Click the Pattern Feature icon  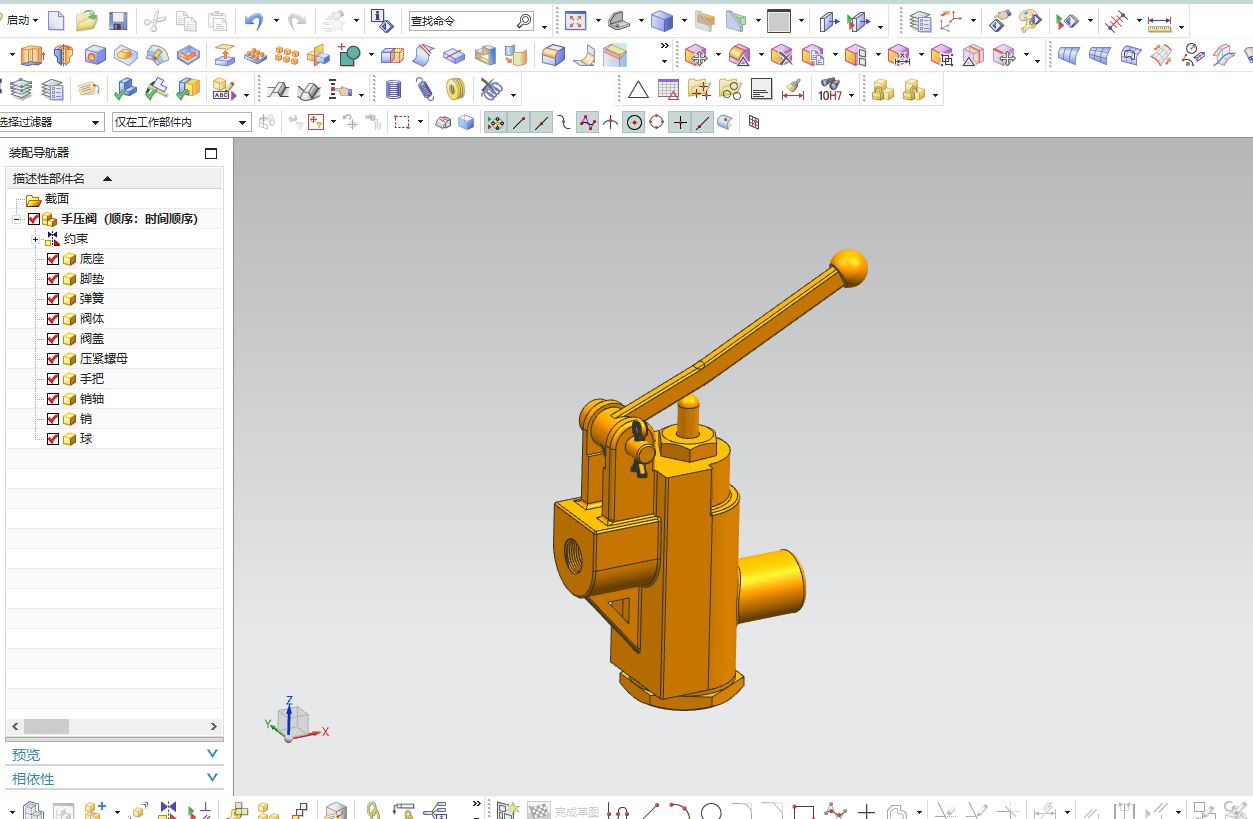click(287, 55)
